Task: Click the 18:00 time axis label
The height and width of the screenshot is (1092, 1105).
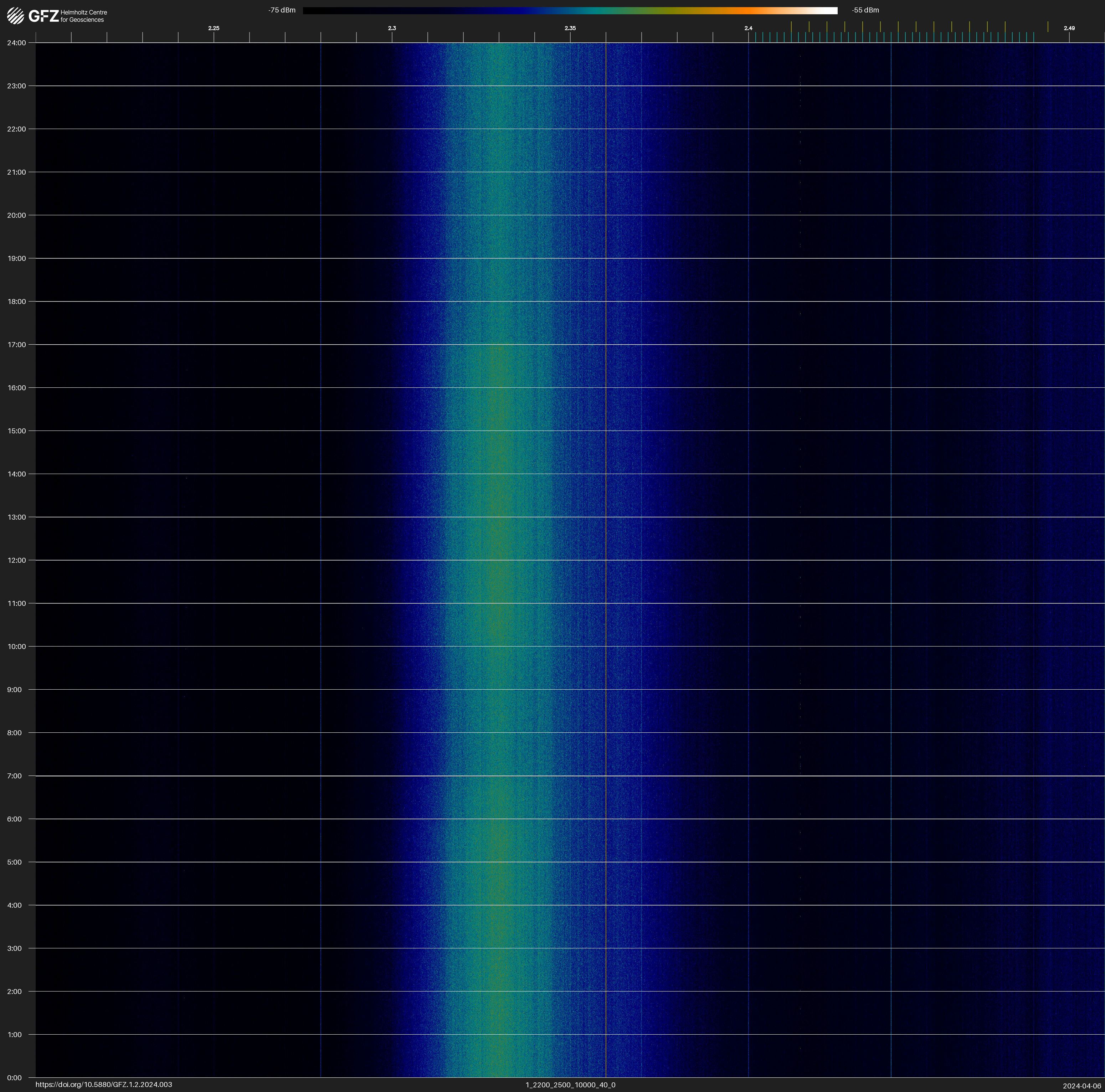Action: click(x=17, y=301)
